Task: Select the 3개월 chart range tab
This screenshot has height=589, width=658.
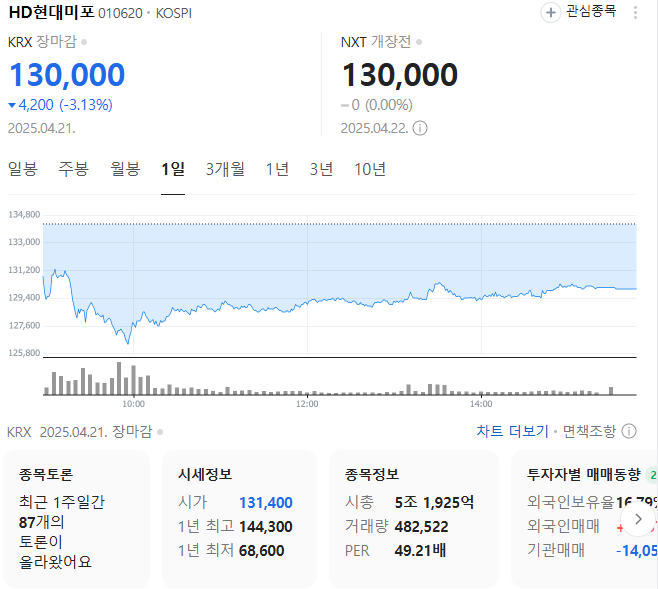Action: coord(225,169)
